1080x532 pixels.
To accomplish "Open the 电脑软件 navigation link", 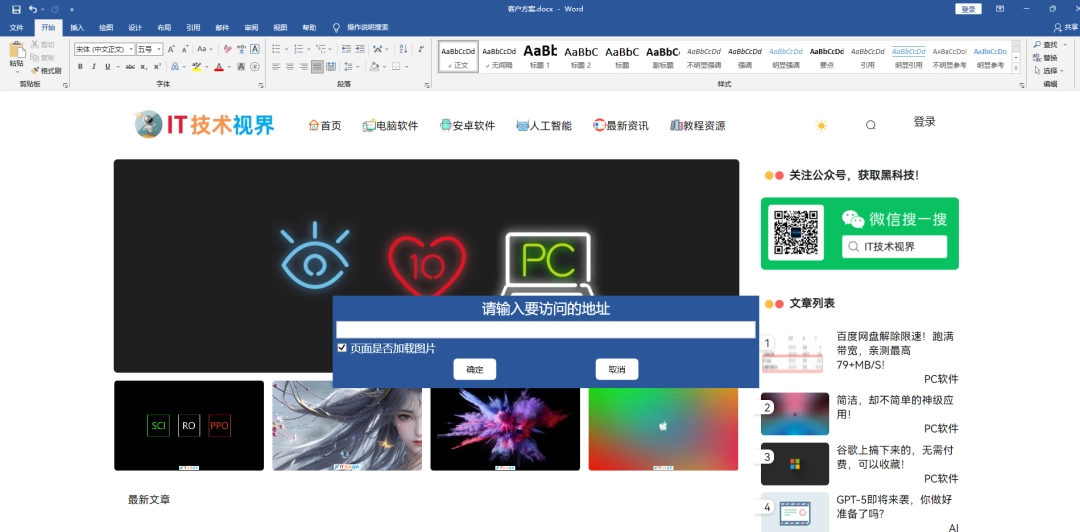I will point(391,125).
